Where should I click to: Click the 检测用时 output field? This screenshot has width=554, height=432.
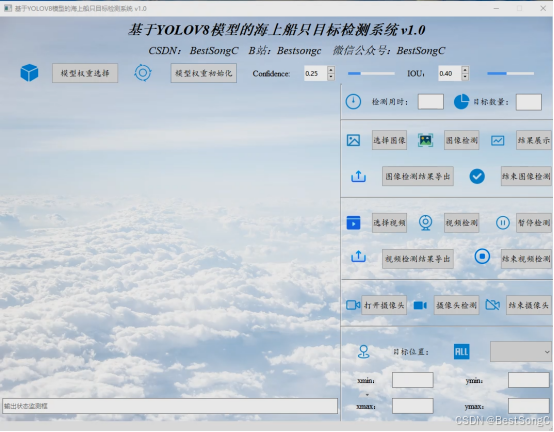tap(431, 102)
